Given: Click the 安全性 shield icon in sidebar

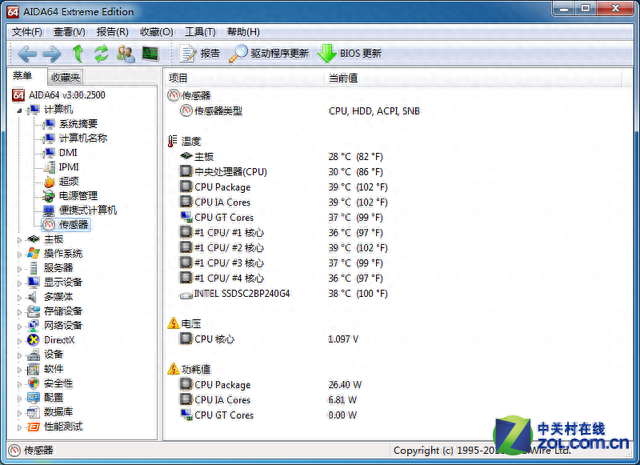Looking at the screenshot, I should [x=34, y=383].
